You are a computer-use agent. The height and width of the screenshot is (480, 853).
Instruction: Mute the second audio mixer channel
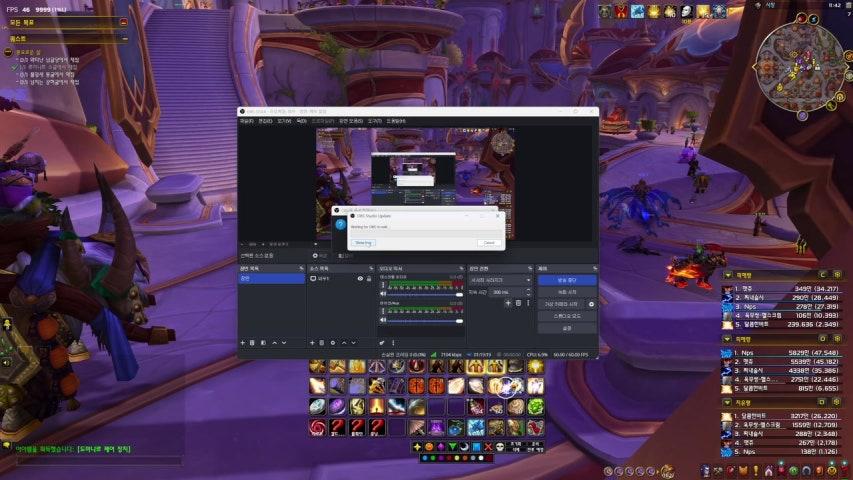point(383,320)
